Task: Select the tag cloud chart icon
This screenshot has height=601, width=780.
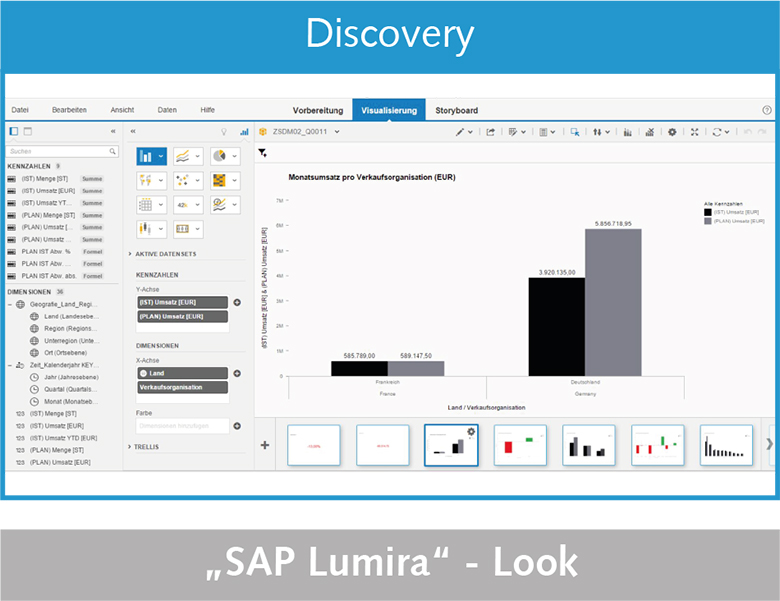Action: [183, 229]
